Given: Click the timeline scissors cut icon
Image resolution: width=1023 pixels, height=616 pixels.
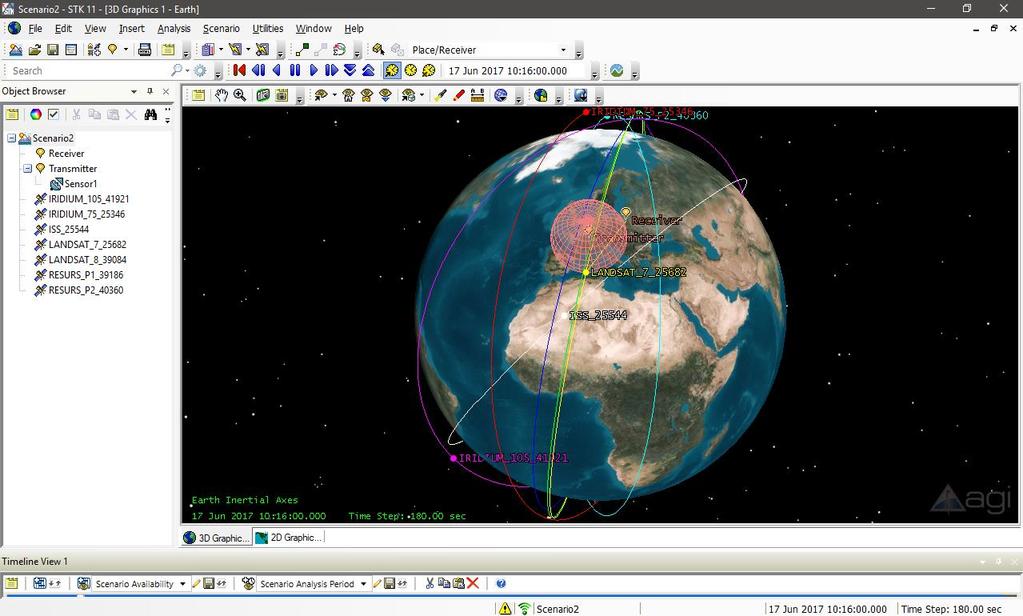Looking at the screenshot, I should coord(429,583).
